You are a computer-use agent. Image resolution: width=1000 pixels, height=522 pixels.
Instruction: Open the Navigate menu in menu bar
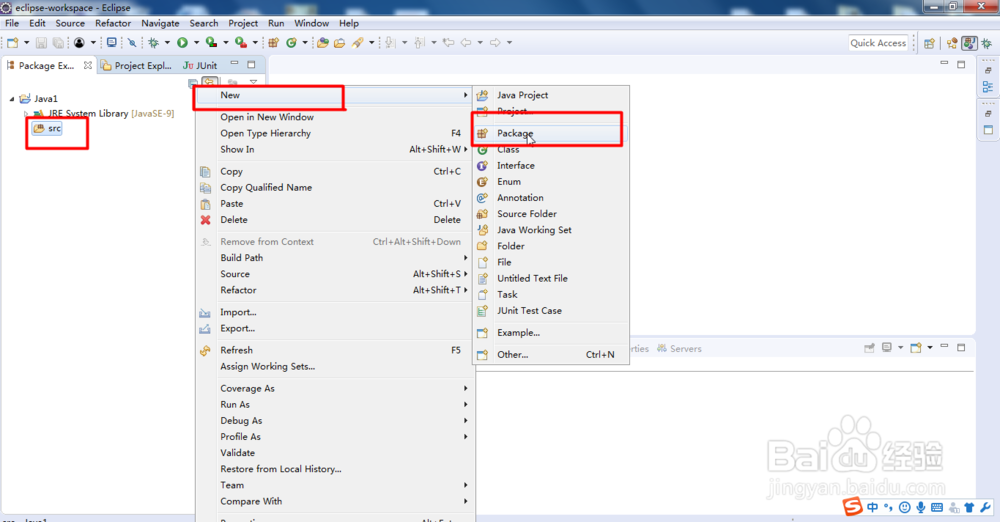tap(160, 23)
